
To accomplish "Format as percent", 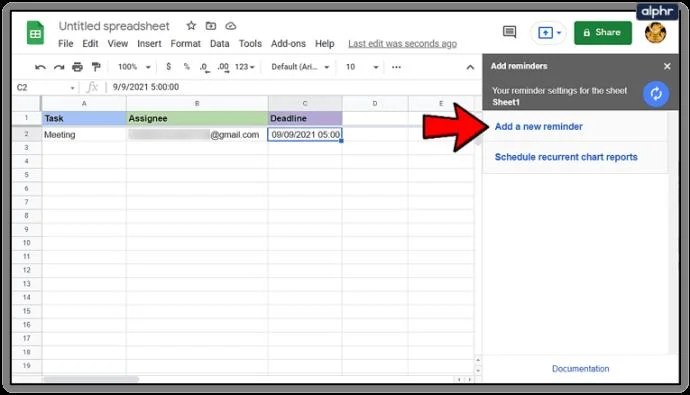I will coord(187,66).
